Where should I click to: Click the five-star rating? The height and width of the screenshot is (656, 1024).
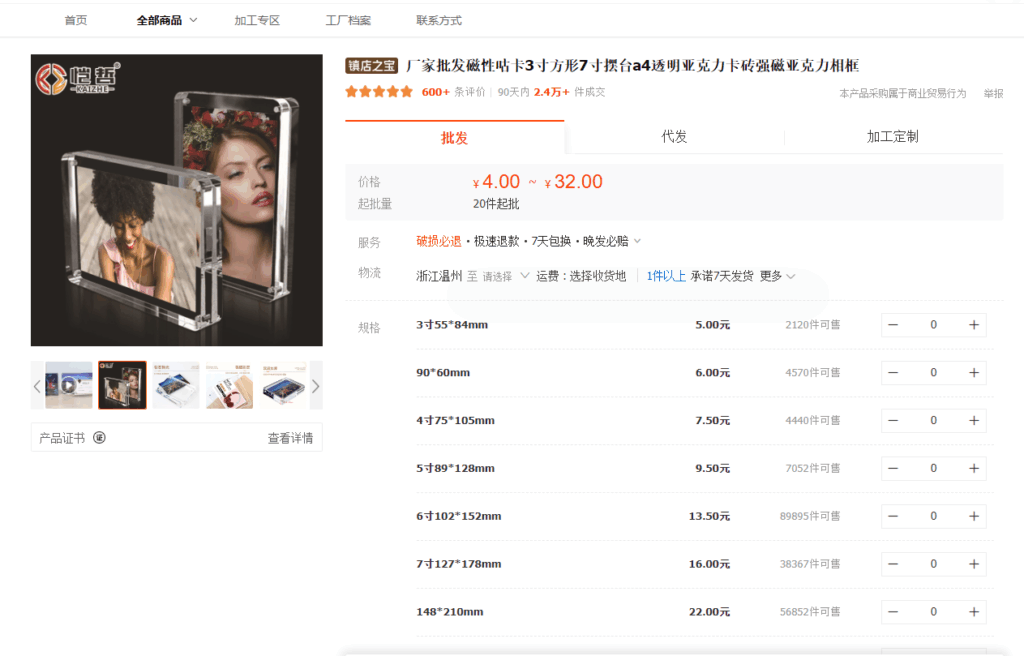click(x=379, y=92)
